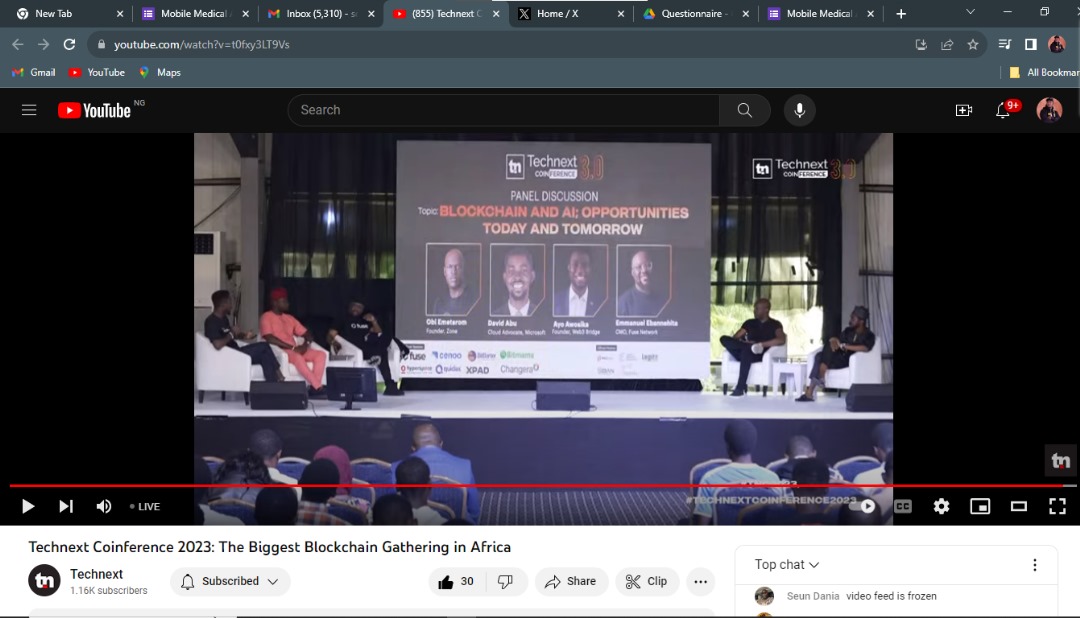Open media controls icon in toolbar

[1005, 44]
